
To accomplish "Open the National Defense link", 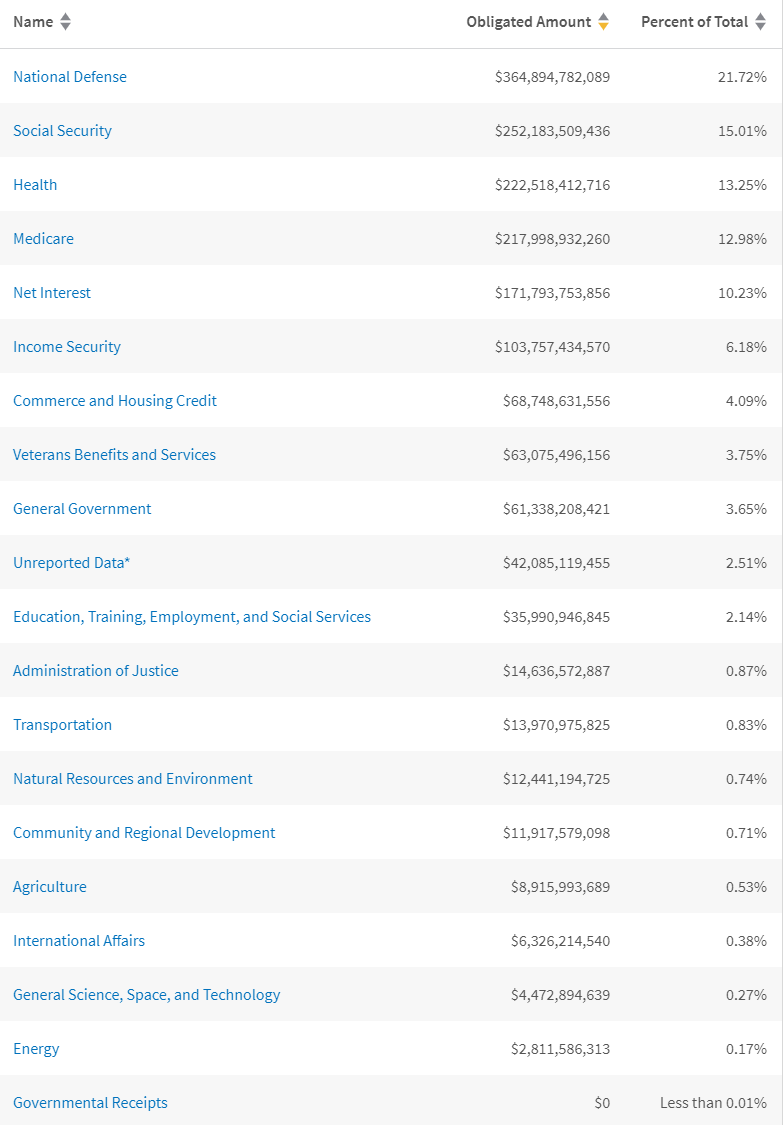I will tap(70, 77).
